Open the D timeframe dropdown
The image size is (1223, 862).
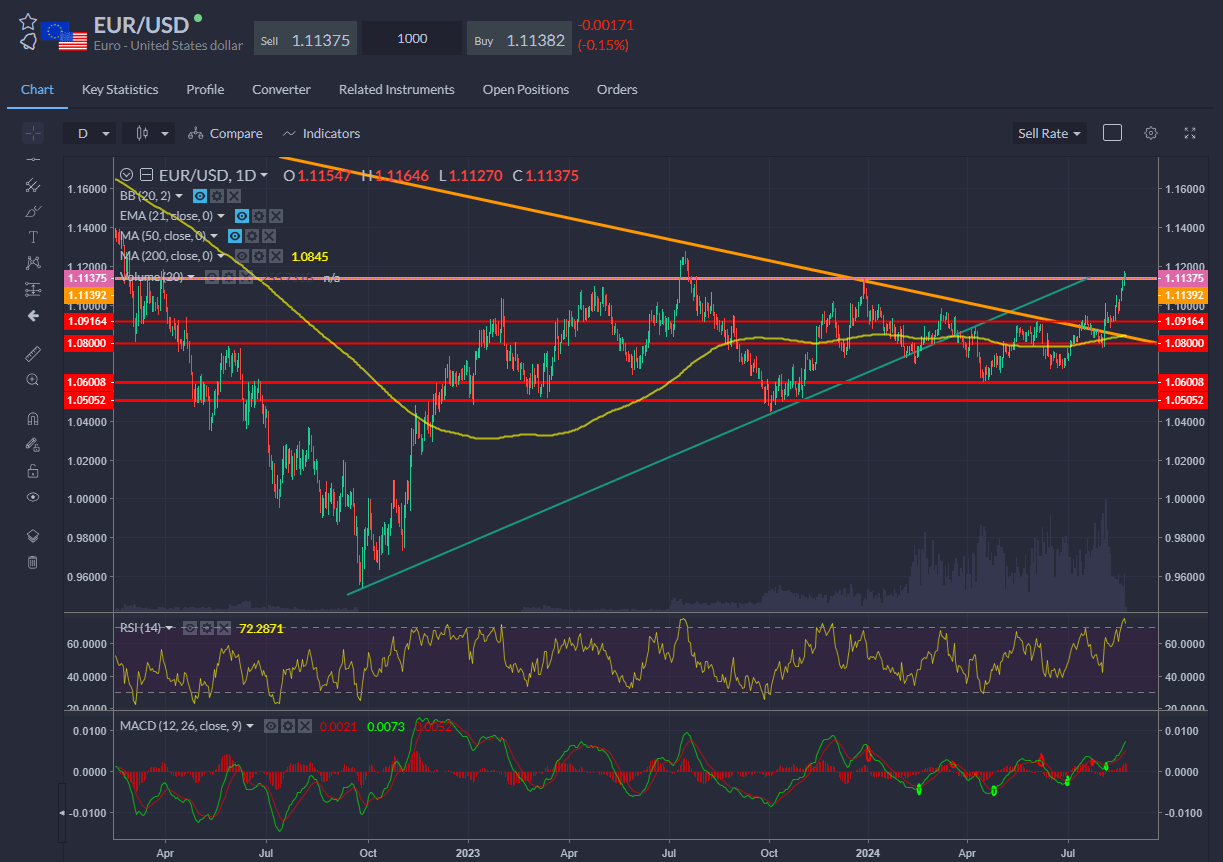(x=89, y=132)
